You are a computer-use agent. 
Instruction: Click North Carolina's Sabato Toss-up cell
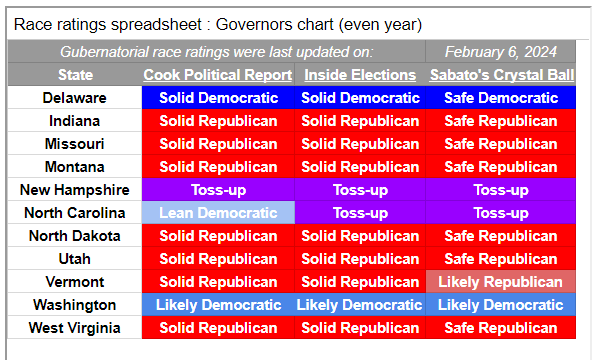tap(501, 213)
